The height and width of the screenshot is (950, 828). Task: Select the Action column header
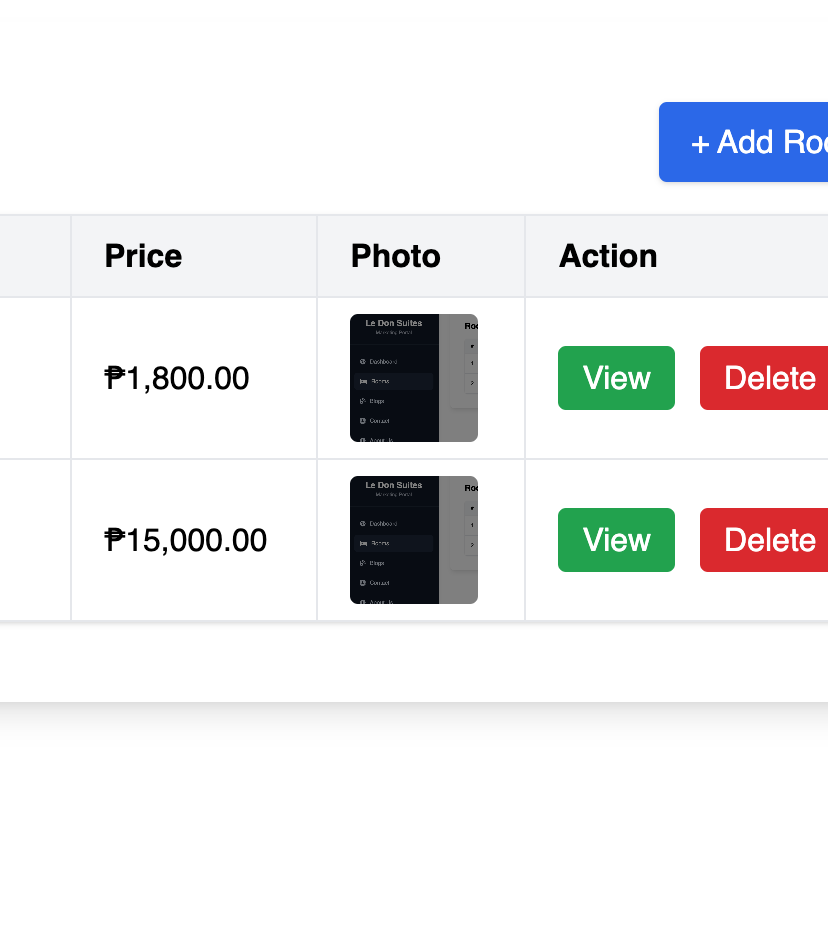(608, 256)
